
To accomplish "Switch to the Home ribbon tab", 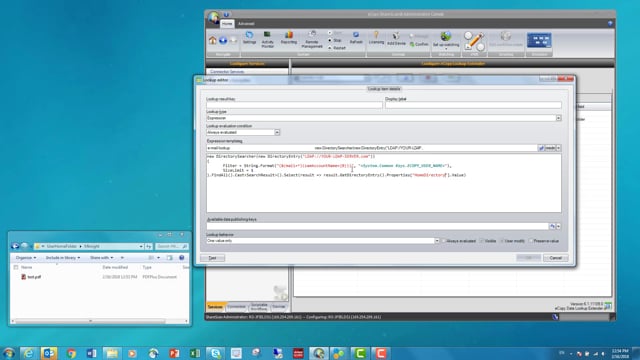I will [x=227, y=24].
